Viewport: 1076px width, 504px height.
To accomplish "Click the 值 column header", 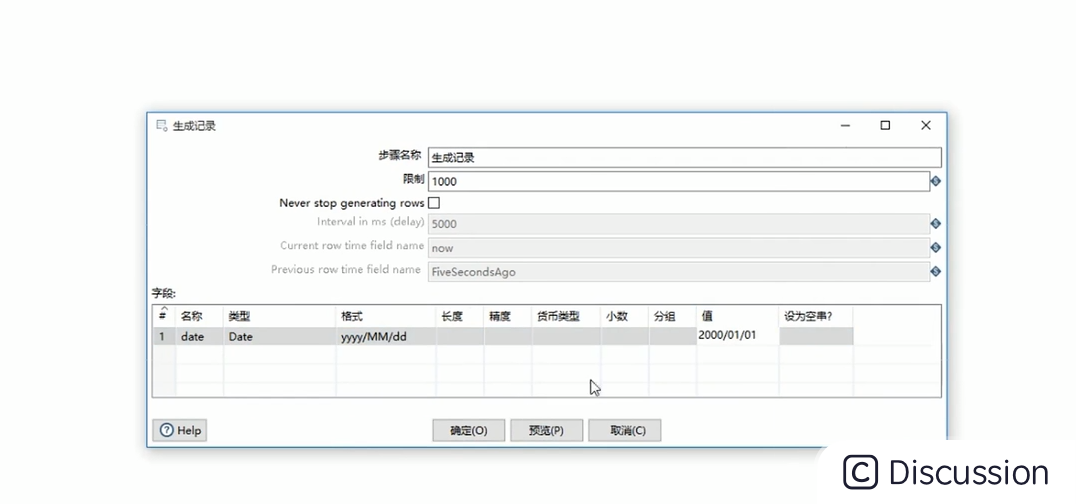I will coord(738,316).
